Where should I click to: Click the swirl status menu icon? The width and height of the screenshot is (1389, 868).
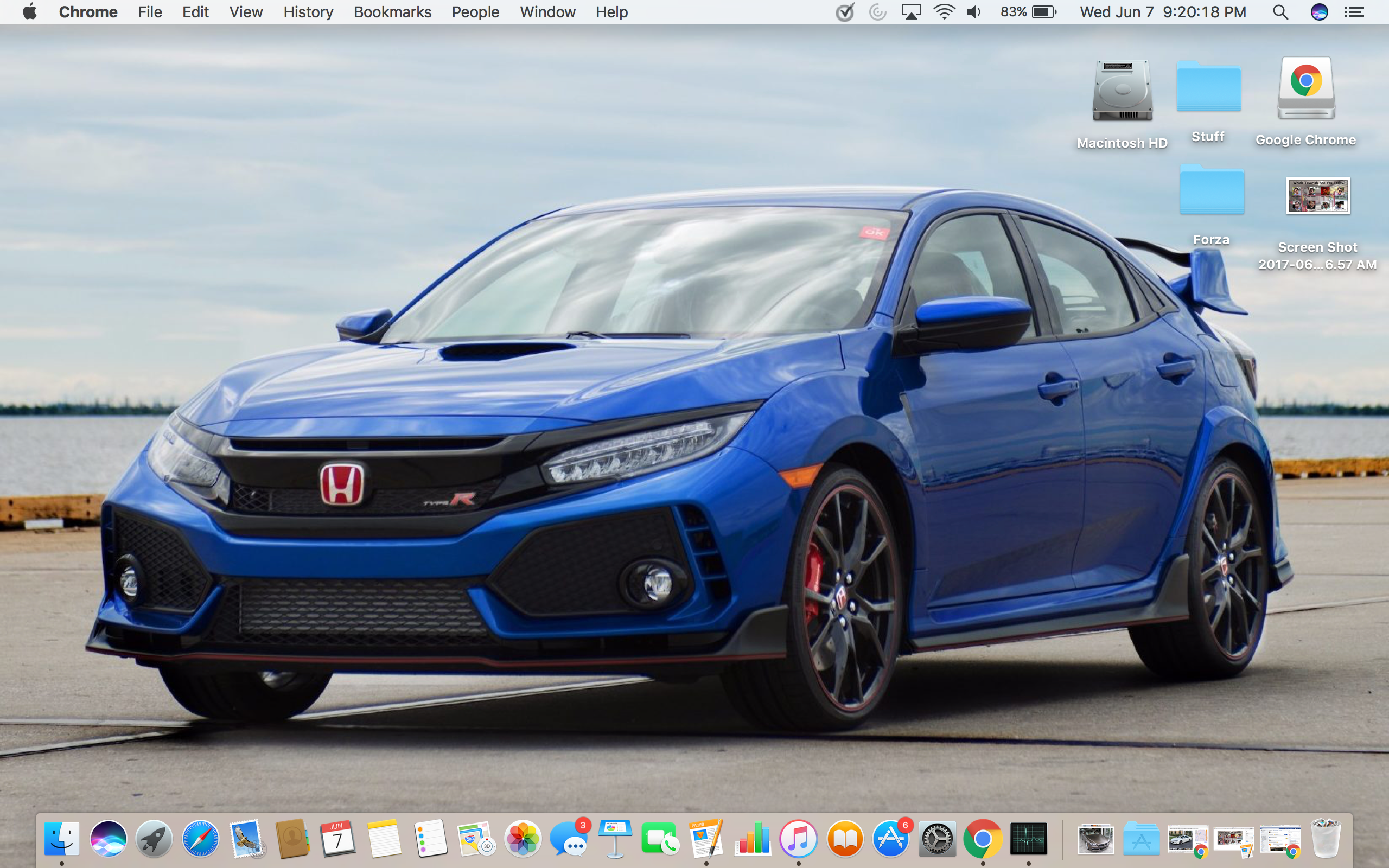(877, 11)
